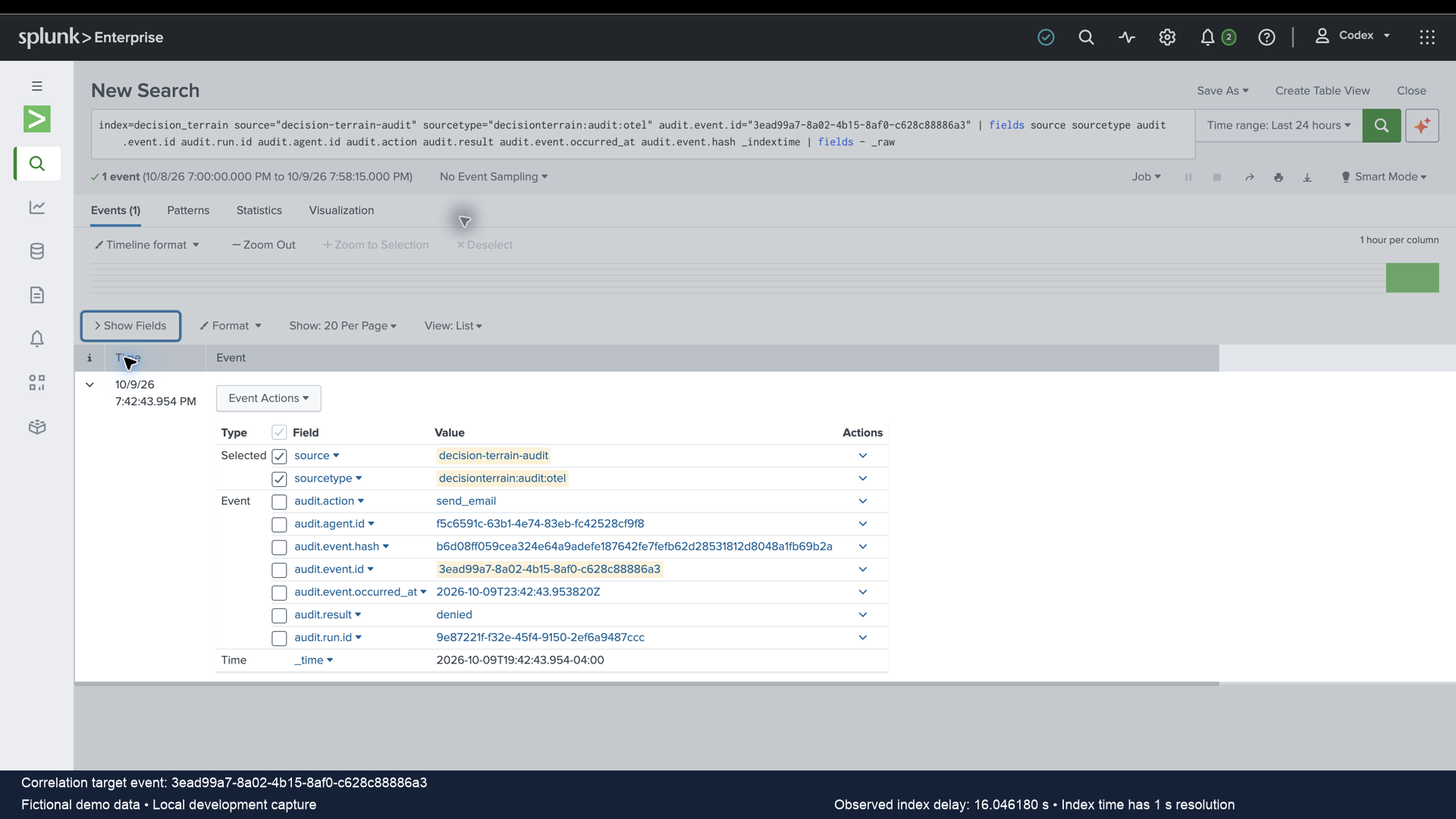
Task: Click the health status checkmark icon
Action: pyautogui.click(x=1046, y=37)
